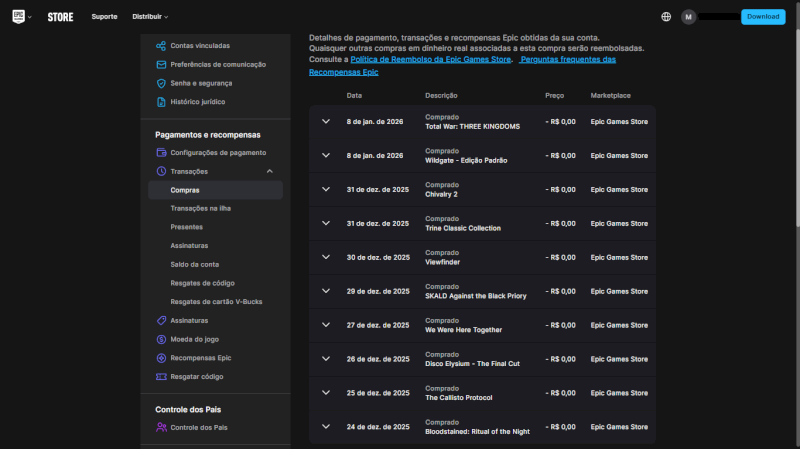Open Resgatar código ticket icon

click(x=161, y=377)
